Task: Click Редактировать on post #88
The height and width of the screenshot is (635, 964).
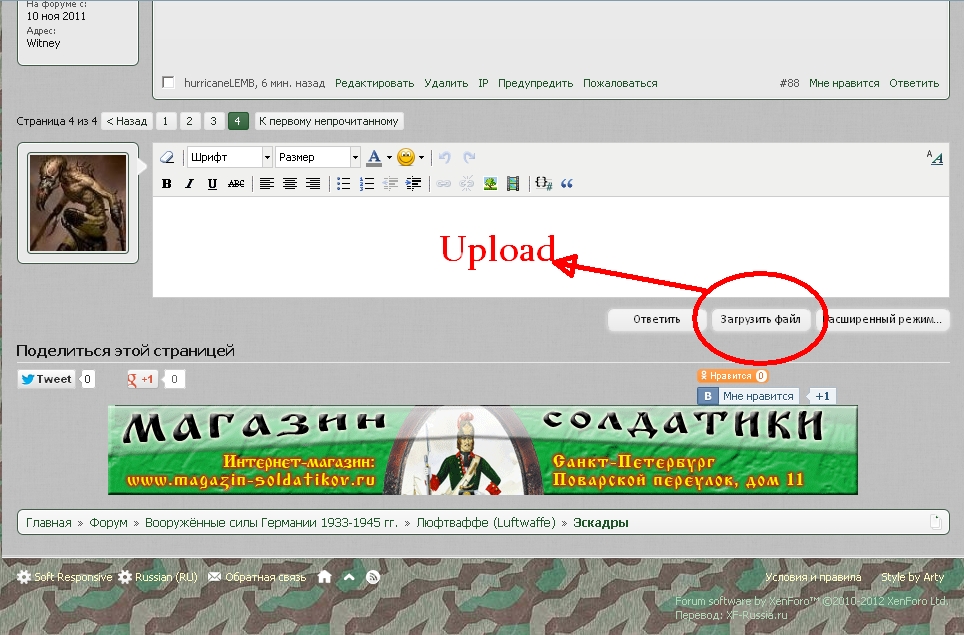Action: [374, 83]
